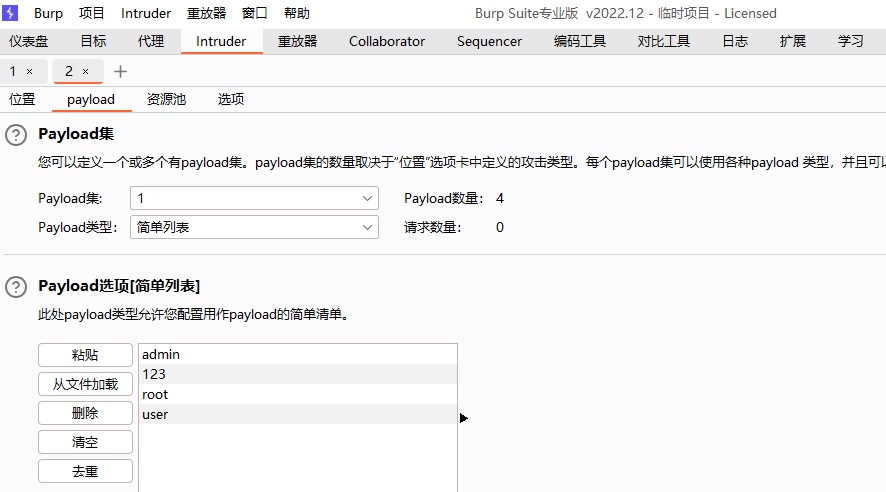Switch to the 重放器 main tab
This screenshot has height=492, width=886.
pos(297,41)
